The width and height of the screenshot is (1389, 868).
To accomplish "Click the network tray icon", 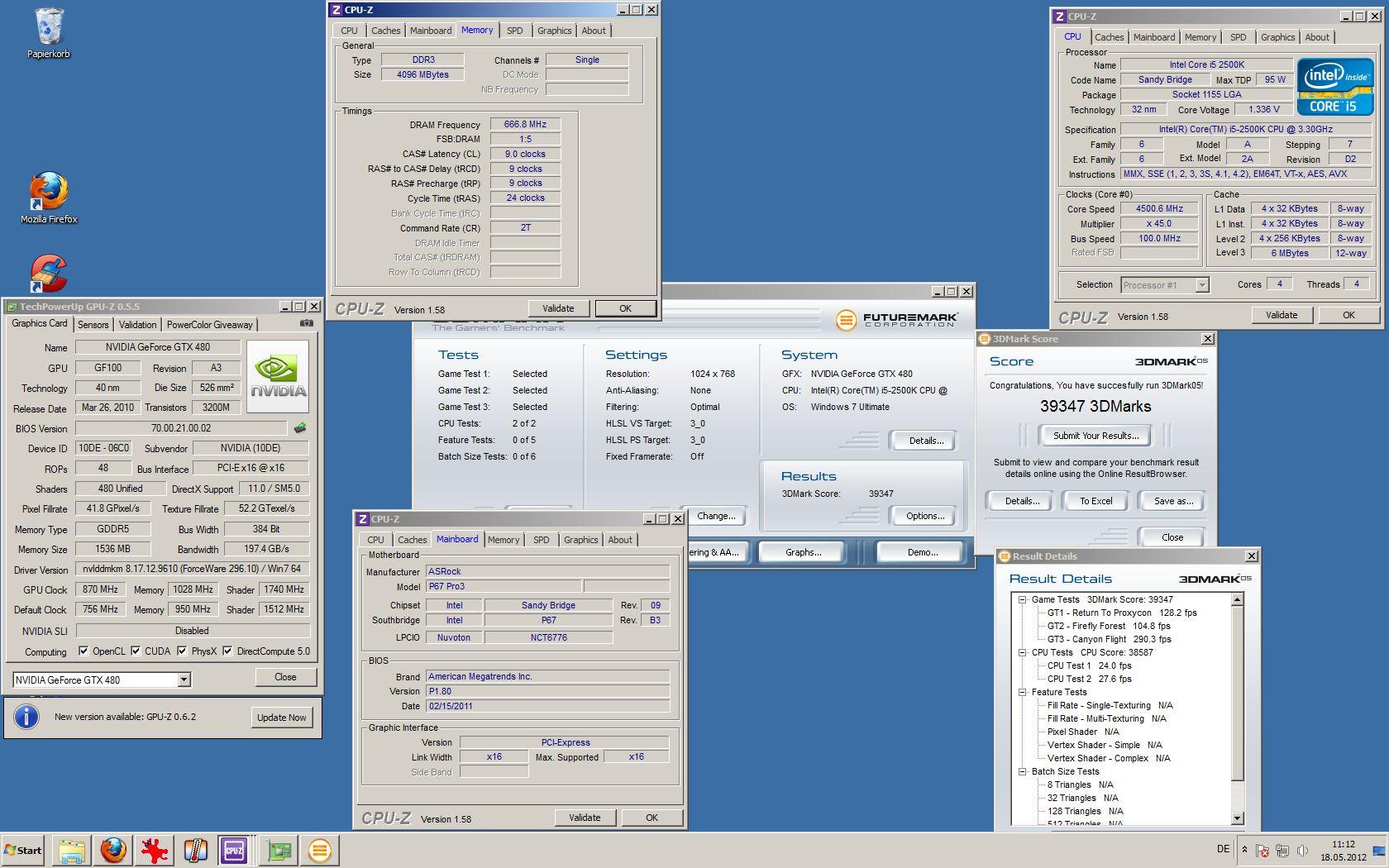I will [1282, 851].
